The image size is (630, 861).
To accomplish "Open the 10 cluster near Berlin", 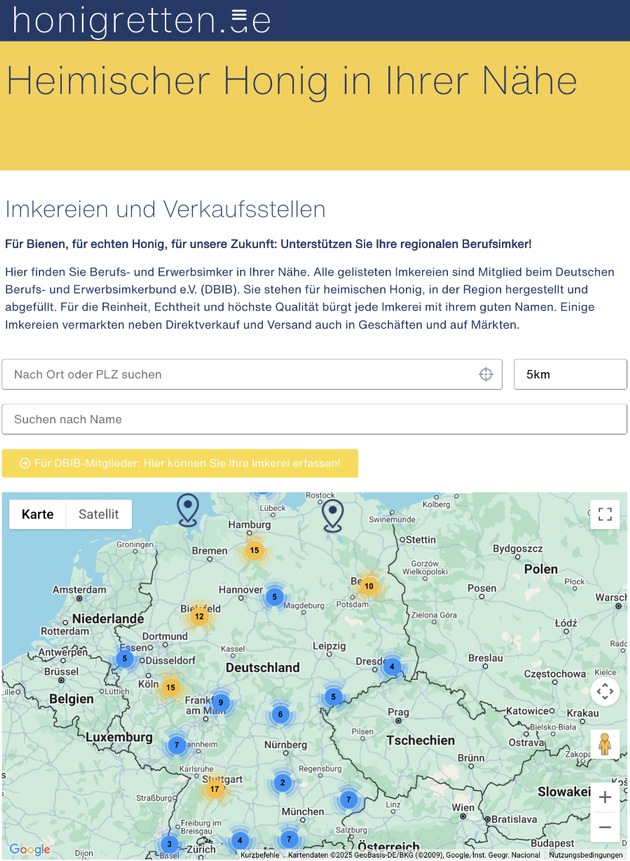I will click(x=369, y=586).
